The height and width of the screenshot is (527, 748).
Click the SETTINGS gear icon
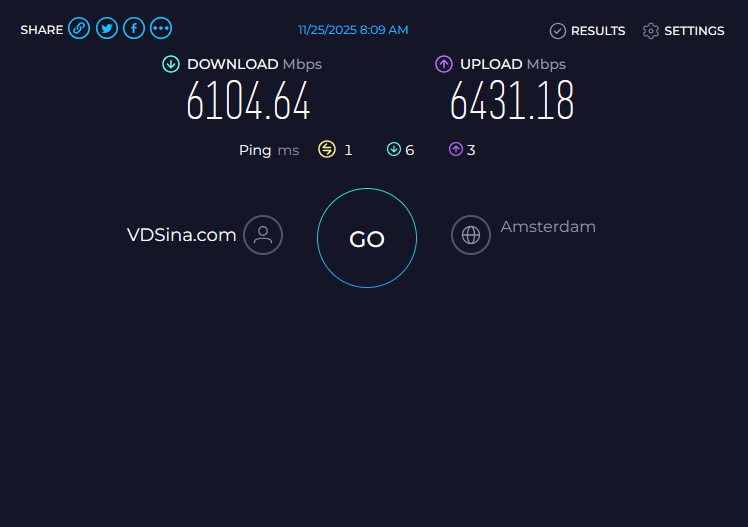pos(651,31)
